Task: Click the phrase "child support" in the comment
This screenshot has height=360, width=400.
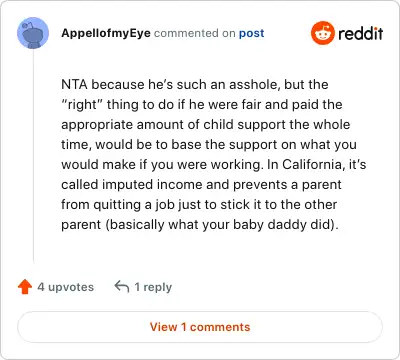Action: click(x=245, y=125)
